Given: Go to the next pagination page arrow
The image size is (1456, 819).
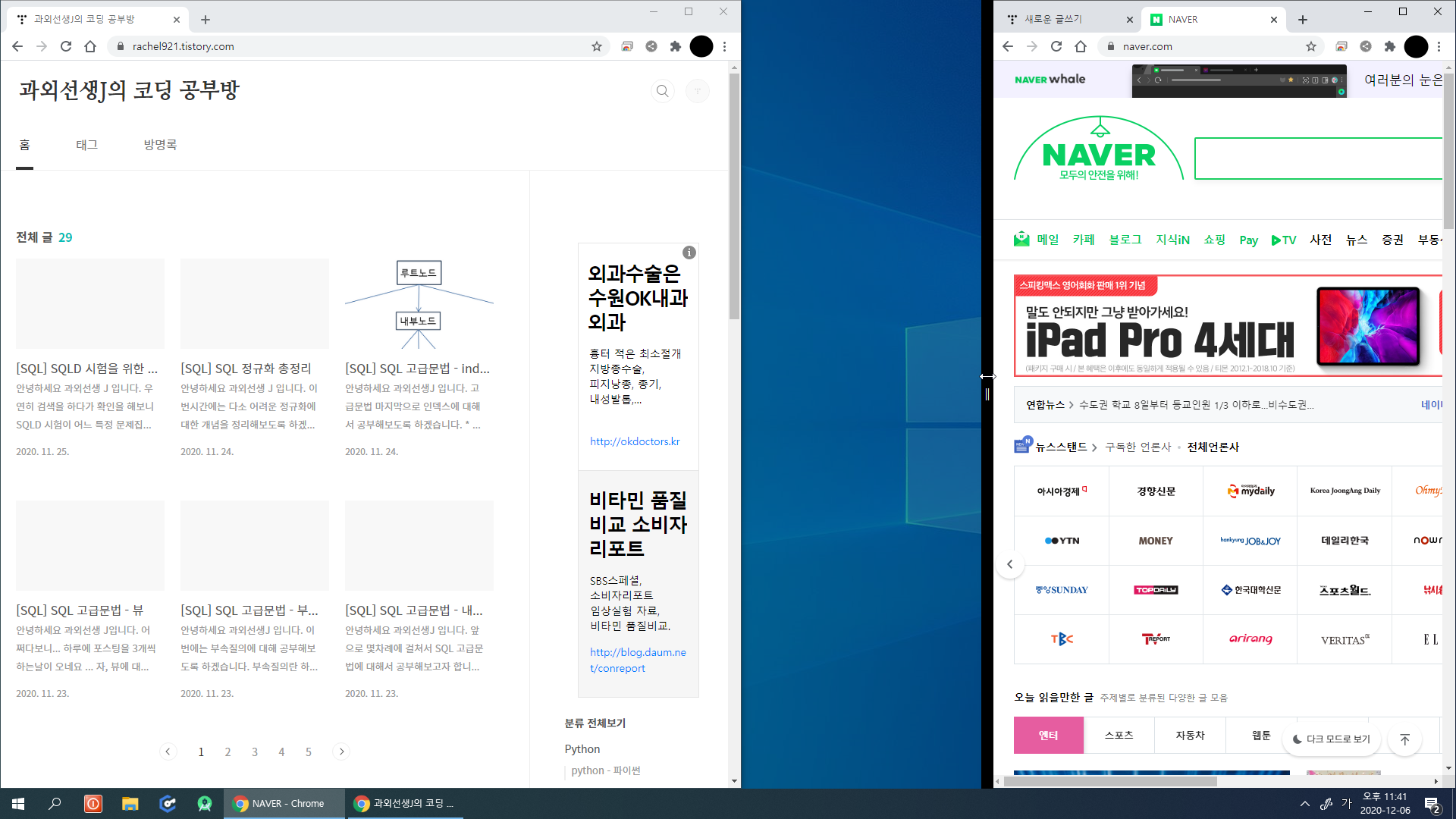Looking at the screenshot, I should [341, 752].
